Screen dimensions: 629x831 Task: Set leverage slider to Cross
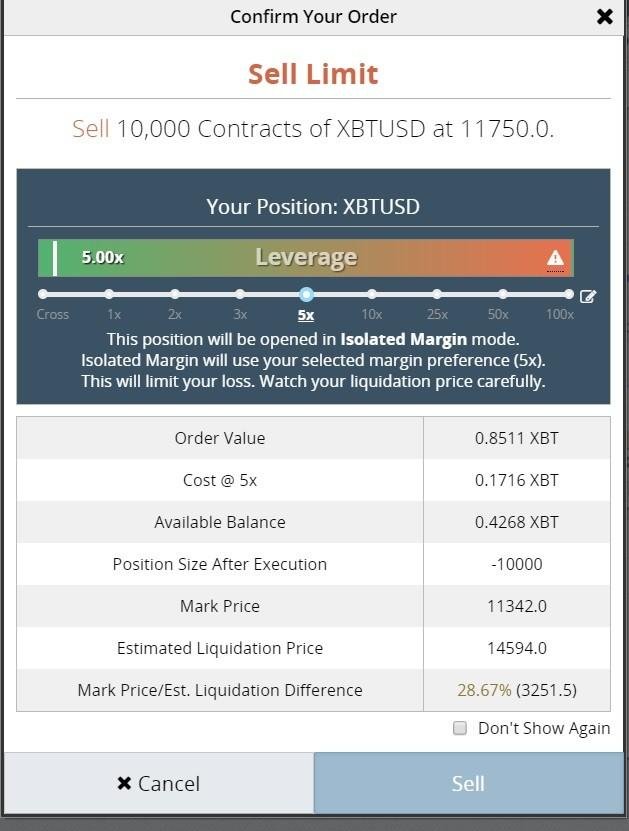click(43, 294)
